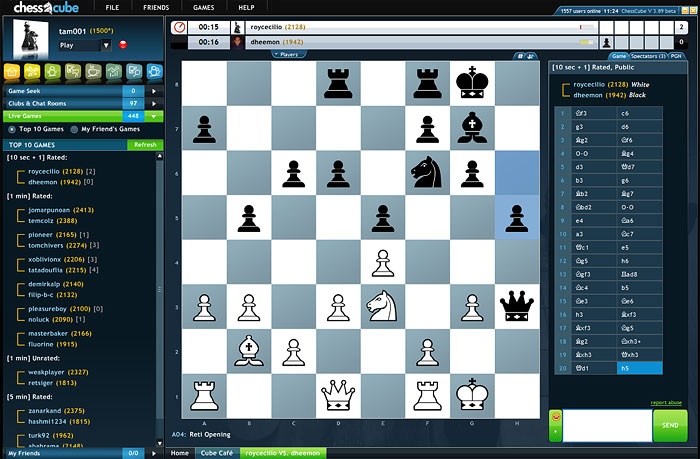Select the Top 10 Games radio button
This screenshot has width=700, height=459.
(x=12, y=129)
